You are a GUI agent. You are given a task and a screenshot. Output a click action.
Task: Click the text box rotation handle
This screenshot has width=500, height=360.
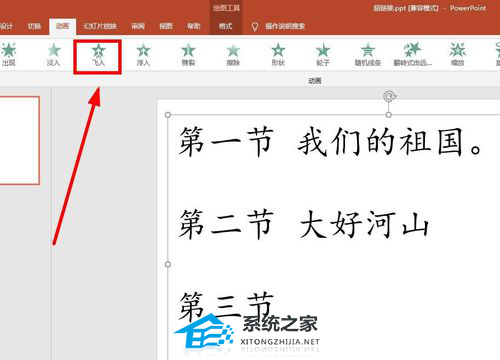tap(389, 96)
